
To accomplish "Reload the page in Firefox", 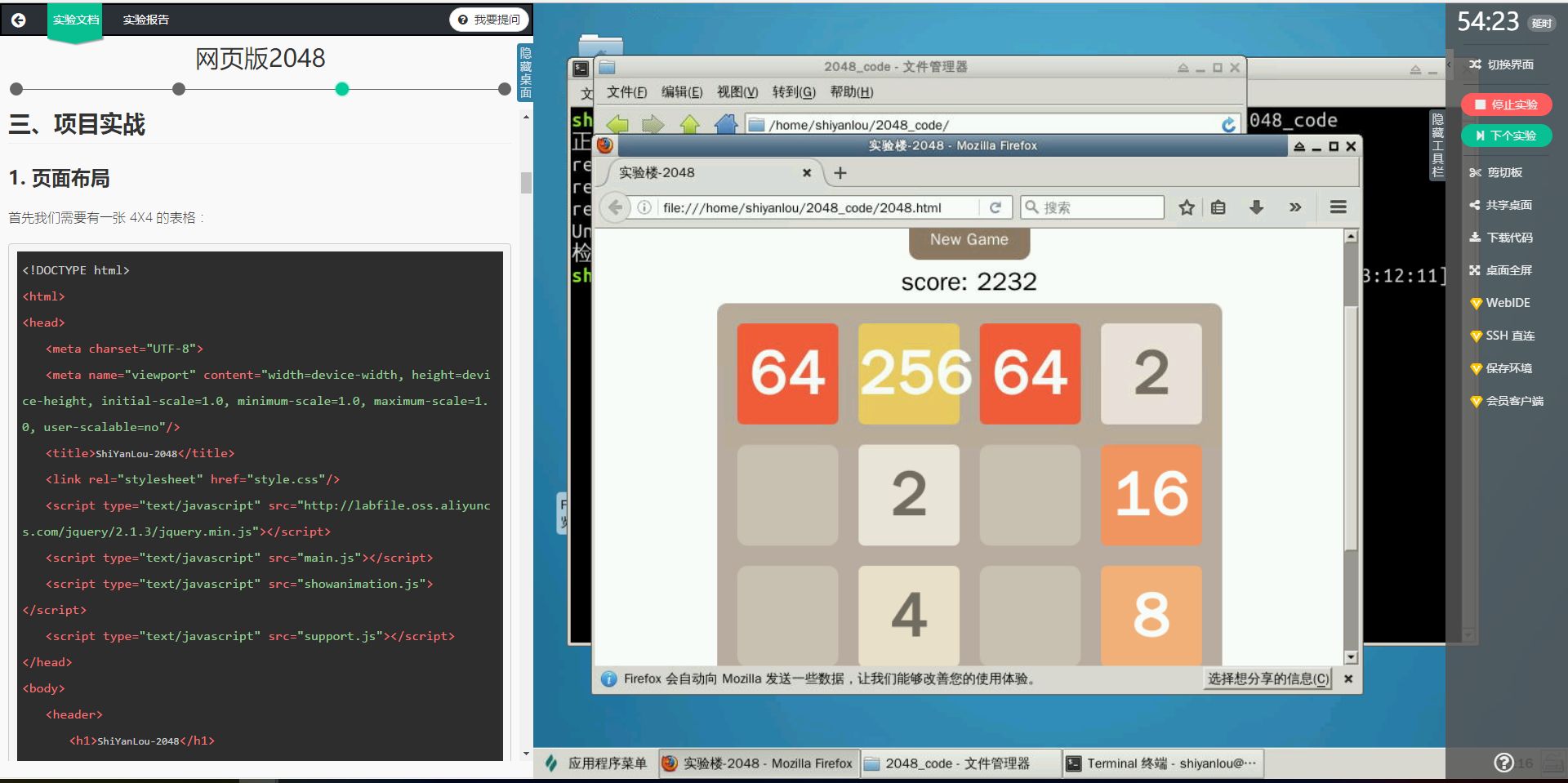I will tap(996, 207).
